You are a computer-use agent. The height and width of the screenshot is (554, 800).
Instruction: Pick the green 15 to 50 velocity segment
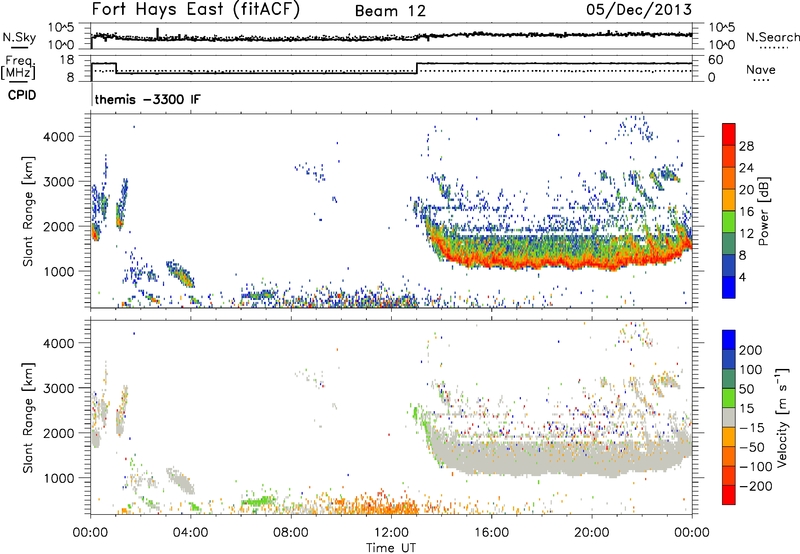pyautogui.click(x=729, y=398)
